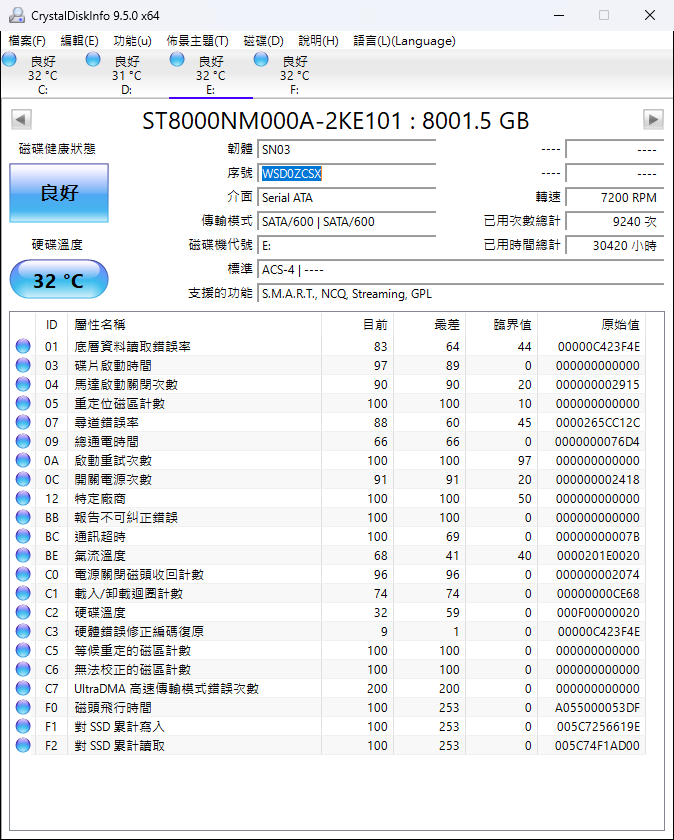Click status orb for attribute 03 row
The height and width of the screenshot is (840, 674).
click(x=23, y=365)
